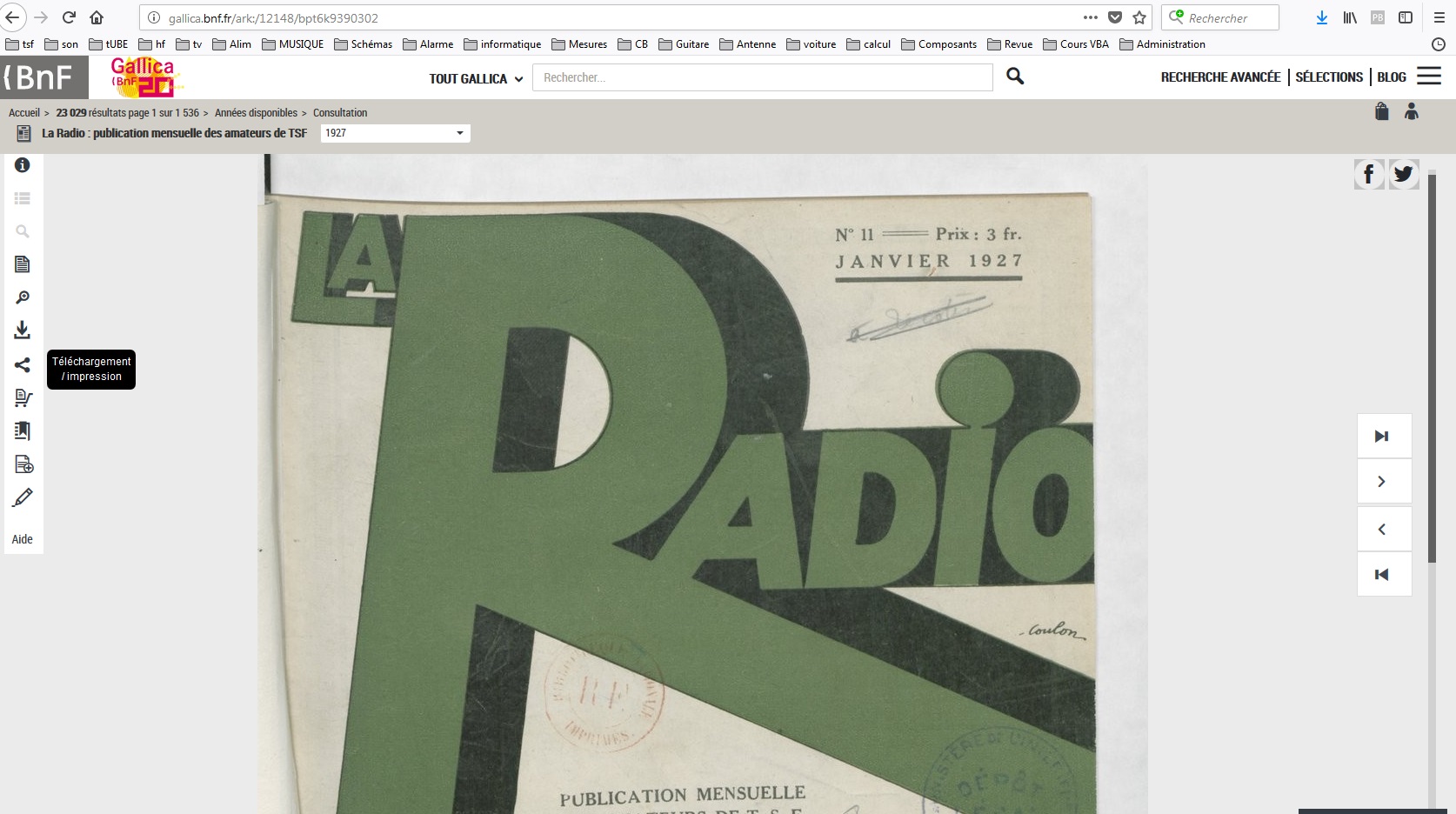Focus the Gallica Rechercher search field
Viewport: 1456px width, 814px height.
(762, 77)
